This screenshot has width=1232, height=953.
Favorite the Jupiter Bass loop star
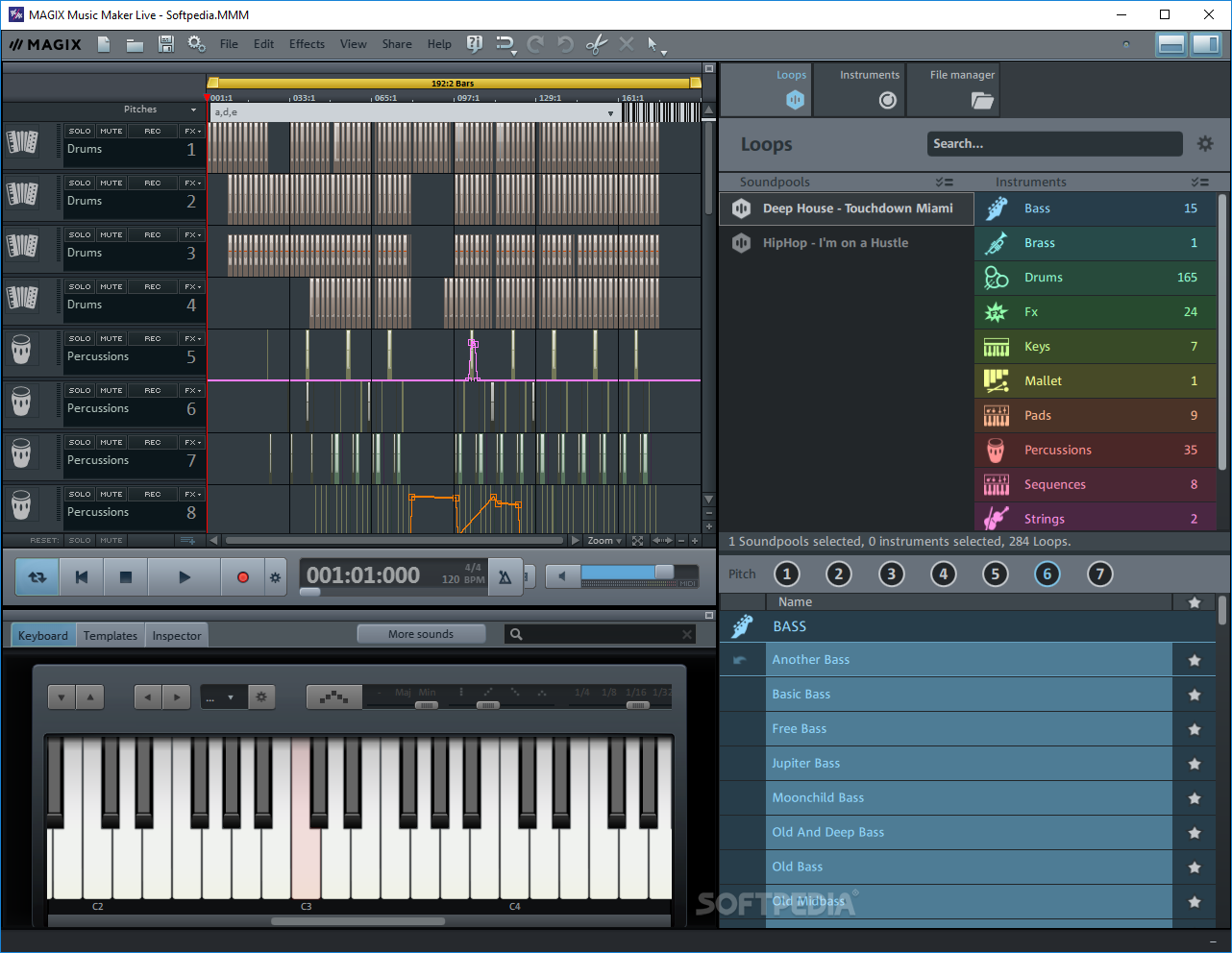[x=1195, y=764]
